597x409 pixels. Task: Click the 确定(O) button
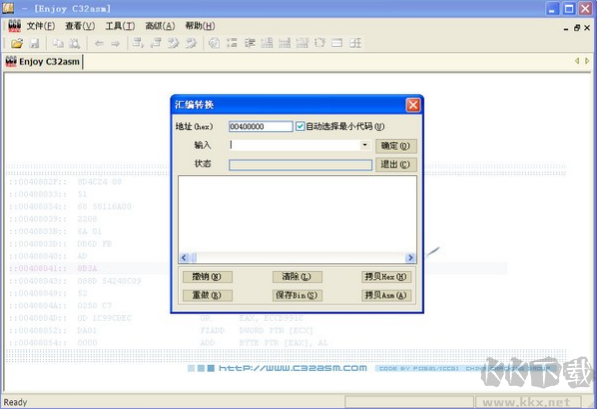tap(396, 146)
